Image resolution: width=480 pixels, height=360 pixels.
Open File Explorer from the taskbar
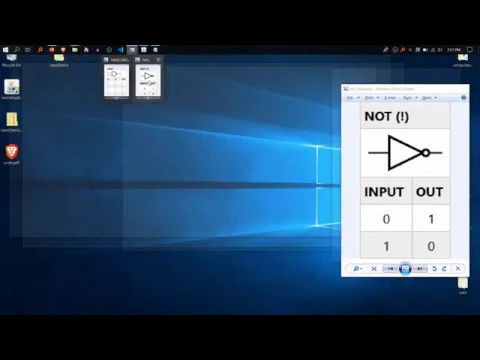[75, 50]
